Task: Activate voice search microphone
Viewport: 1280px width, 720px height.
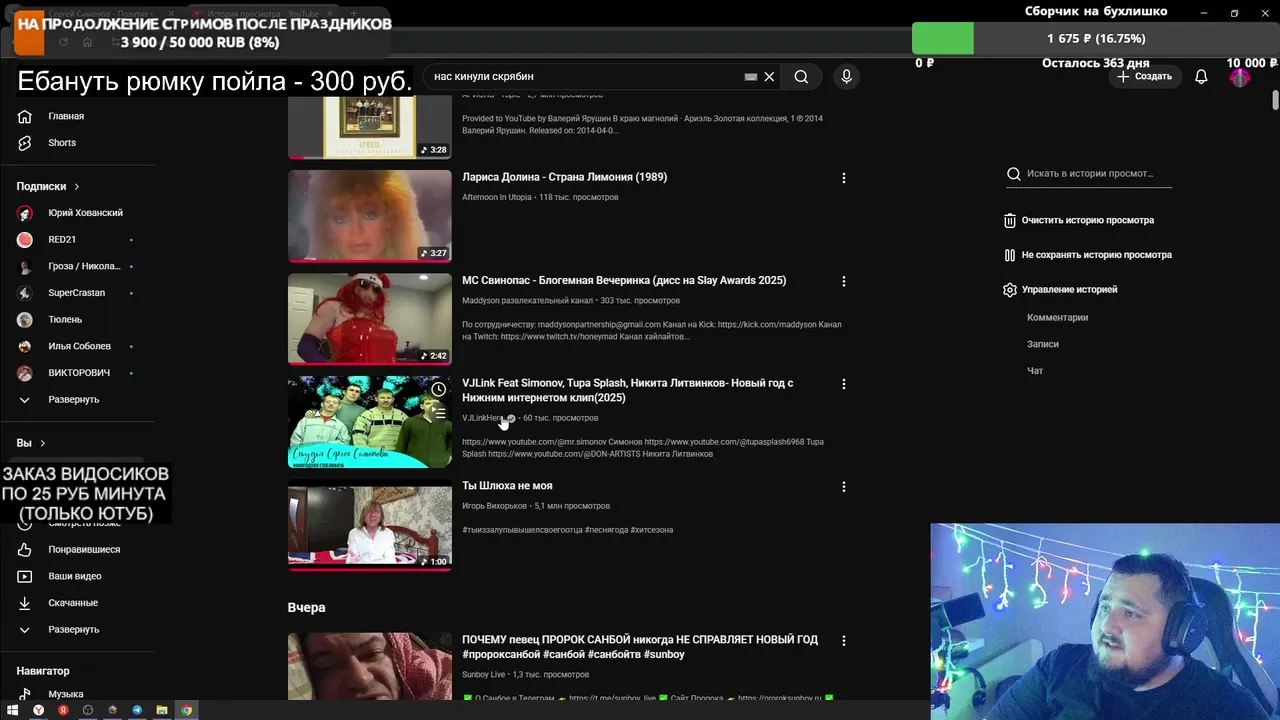Action: [846, 77]
